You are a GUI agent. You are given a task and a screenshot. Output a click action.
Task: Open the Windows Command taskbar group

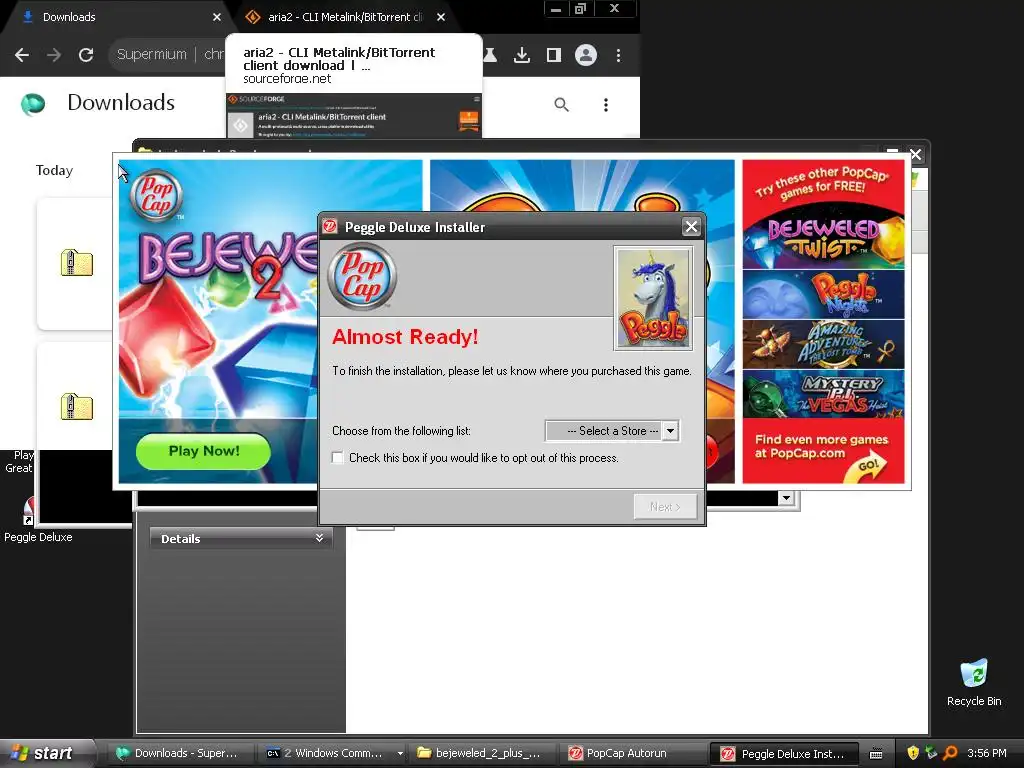click(x=332, y=753)
